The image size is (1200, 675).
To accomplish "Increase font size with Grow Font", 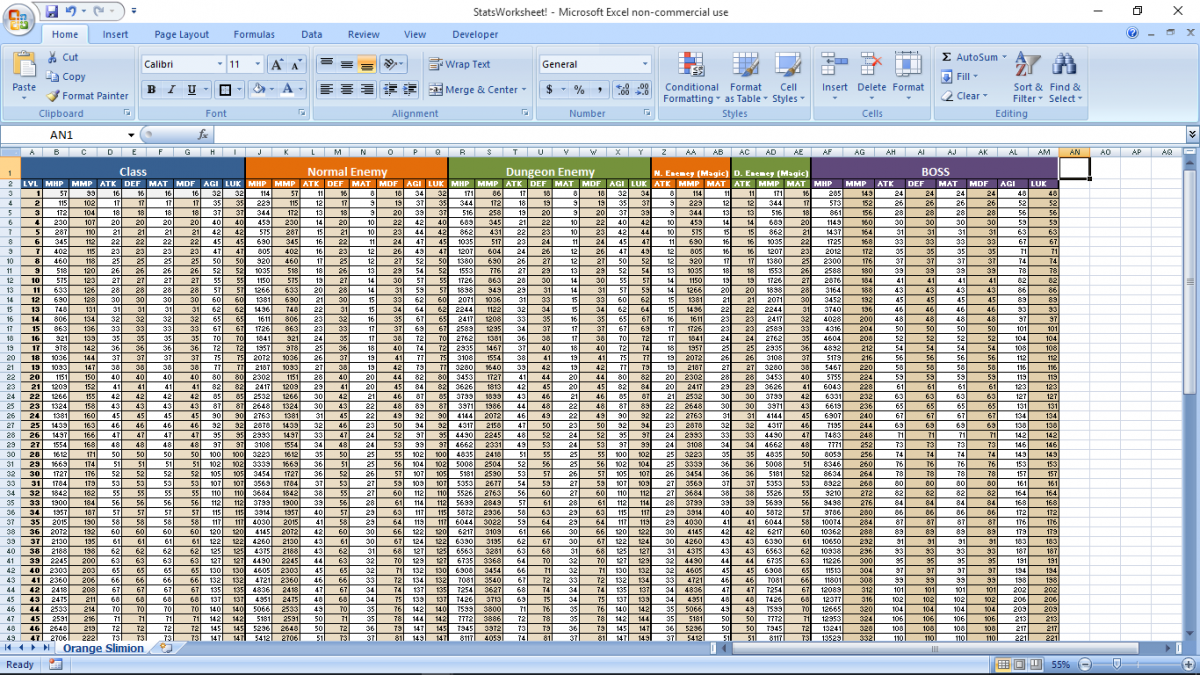I will 279,64.
